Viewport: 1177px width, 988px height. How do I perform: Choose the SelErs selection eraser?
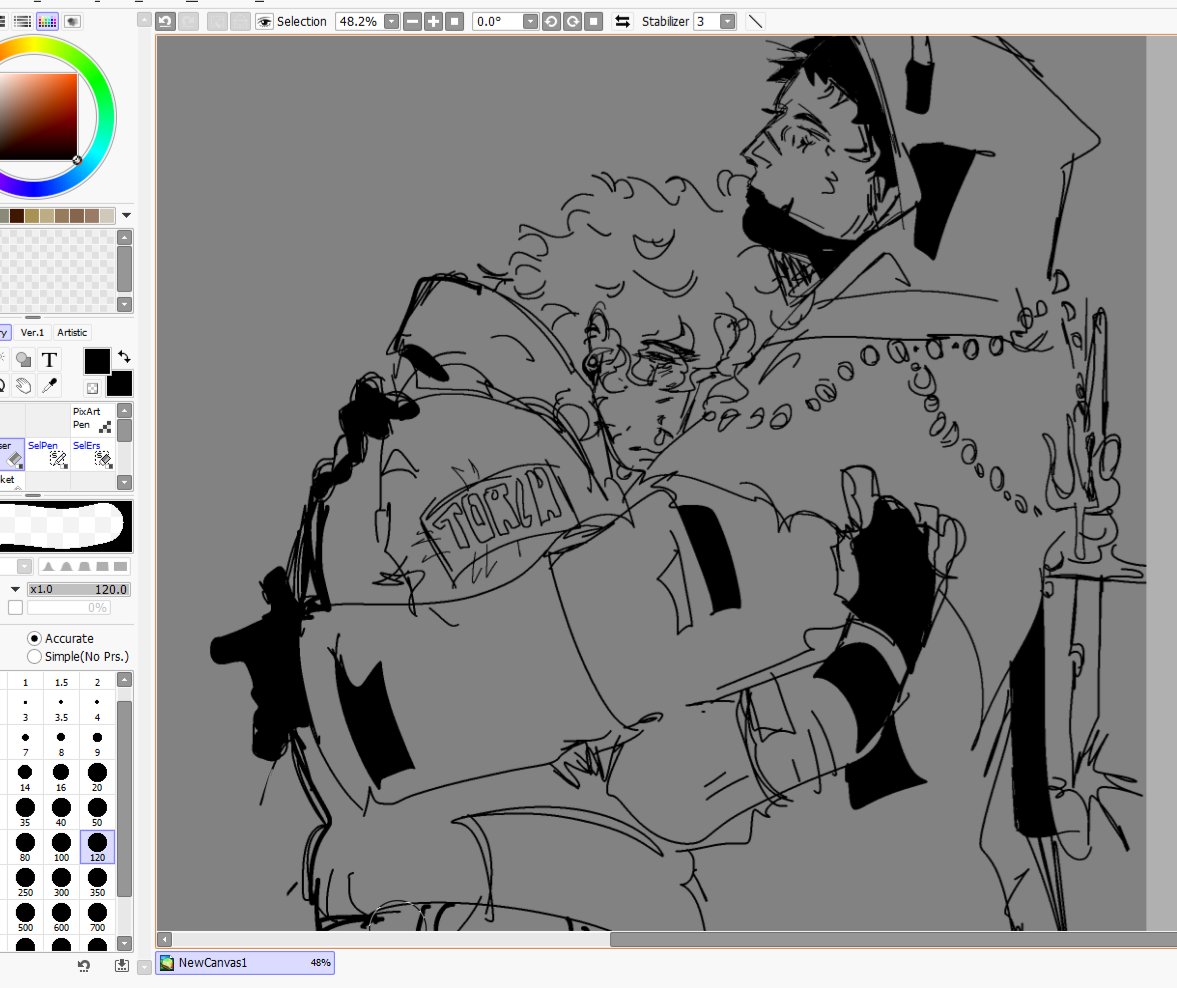[x=92, y=454]
